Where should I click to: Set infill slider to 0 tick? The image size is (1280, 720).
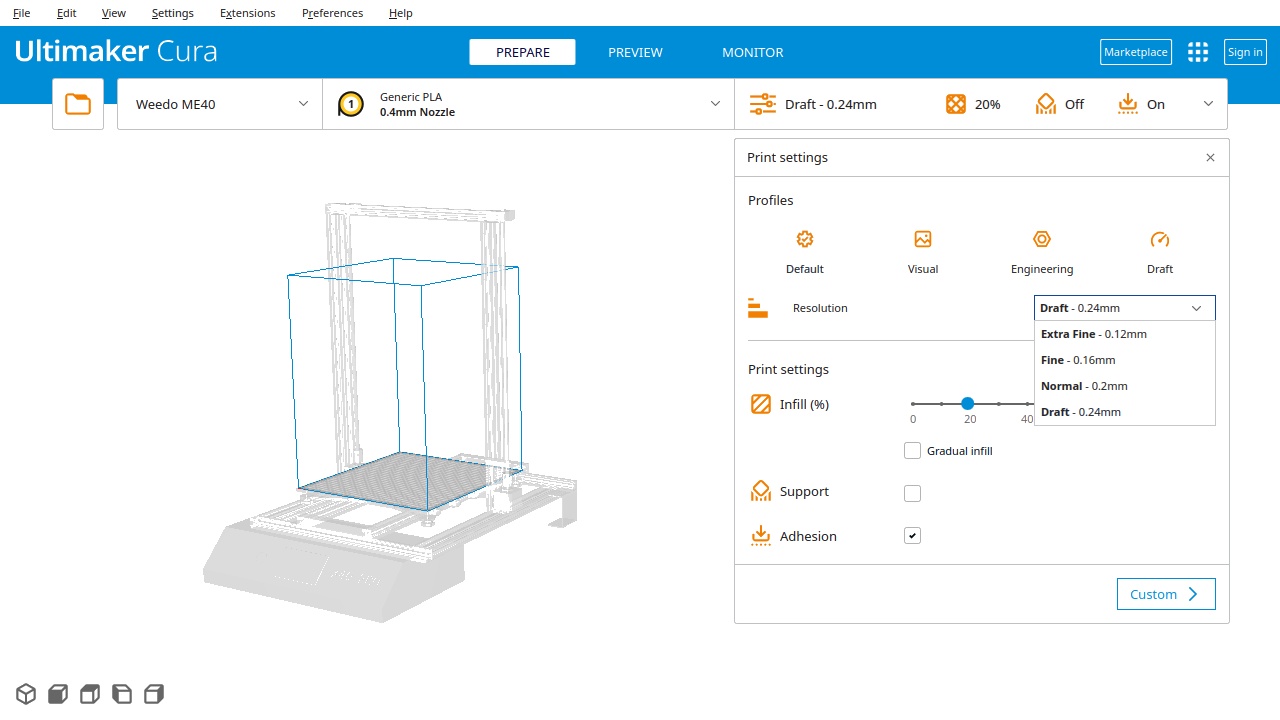pyautogui.click(x=913, y=404)
